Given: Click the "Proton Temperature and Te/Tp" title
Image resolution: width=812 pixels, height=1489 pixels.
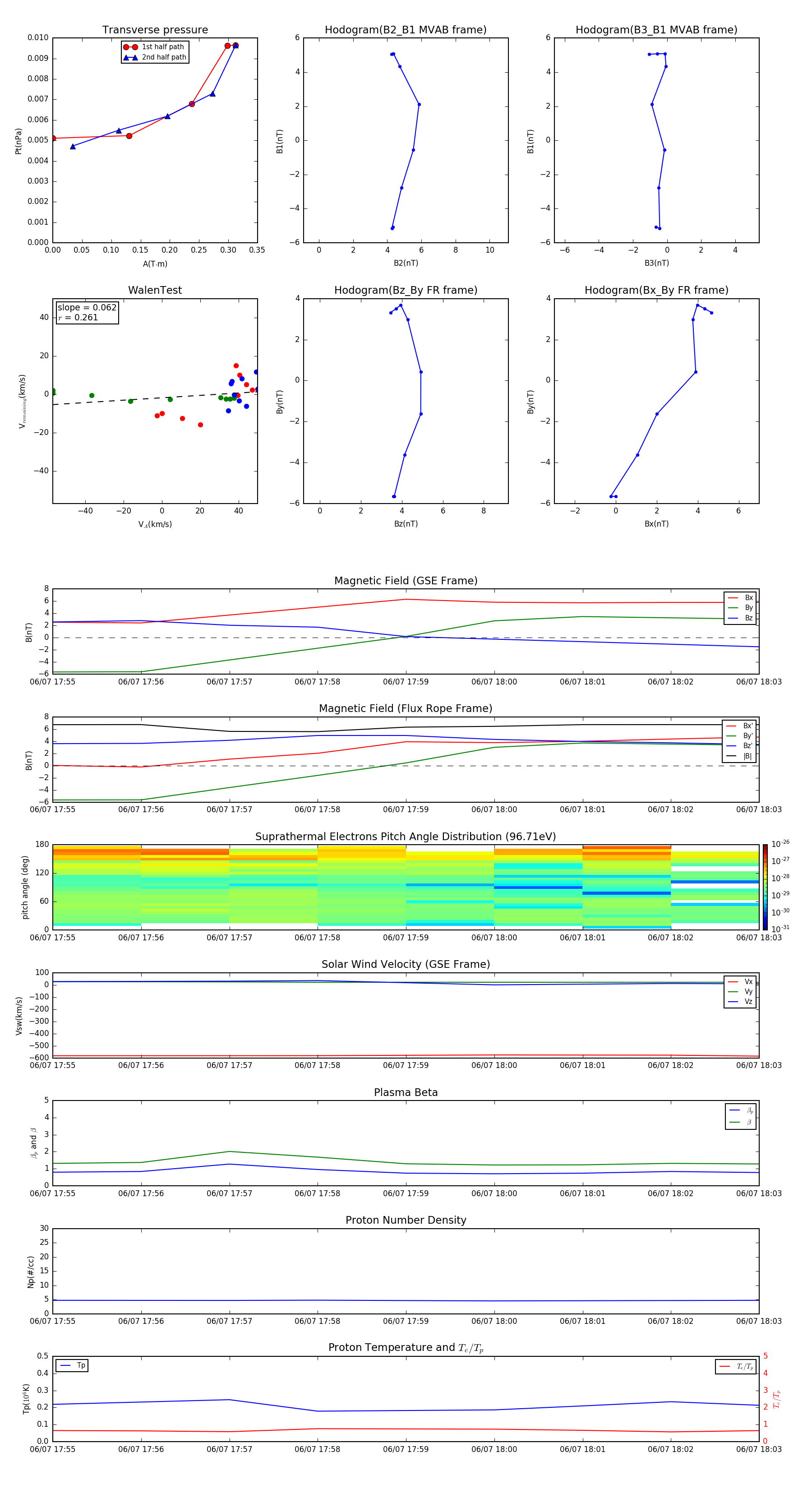Looking at the screenshot, I should pyautogui.click(x=406, y=1348).
